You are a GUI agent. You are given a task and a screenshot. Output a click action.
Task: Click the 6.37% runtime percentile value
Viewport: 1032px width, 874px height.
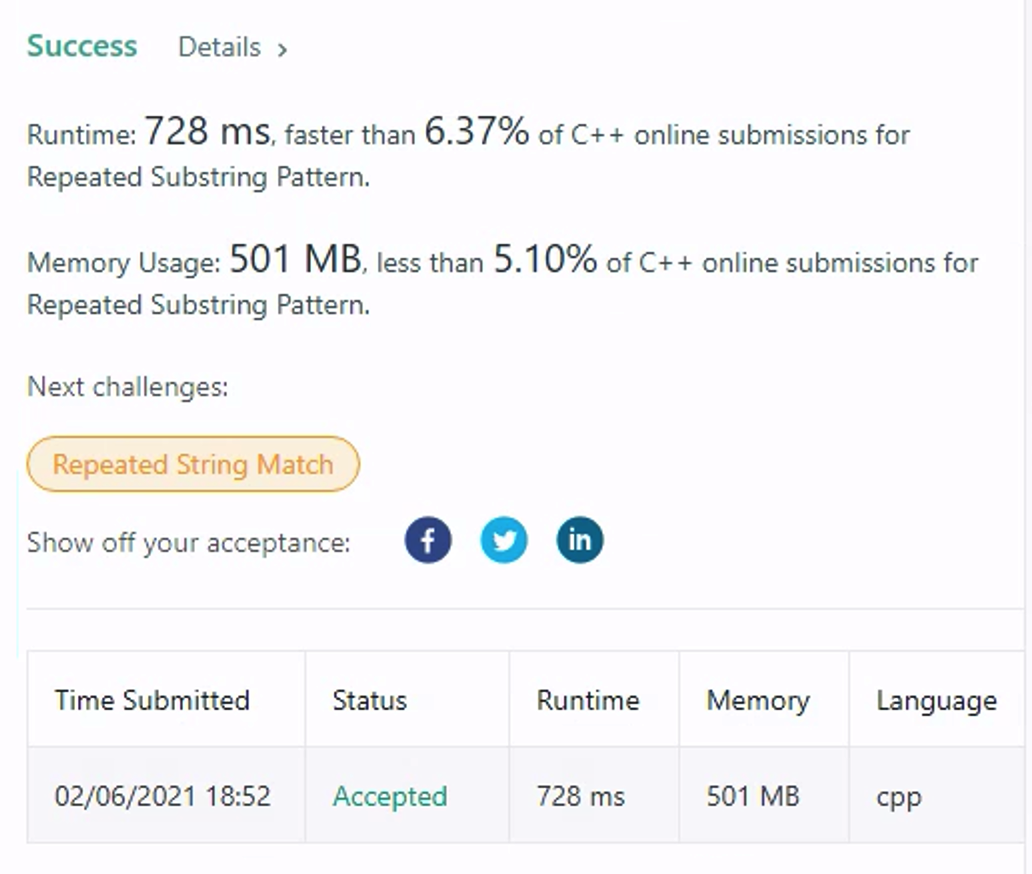click(477, 131)
